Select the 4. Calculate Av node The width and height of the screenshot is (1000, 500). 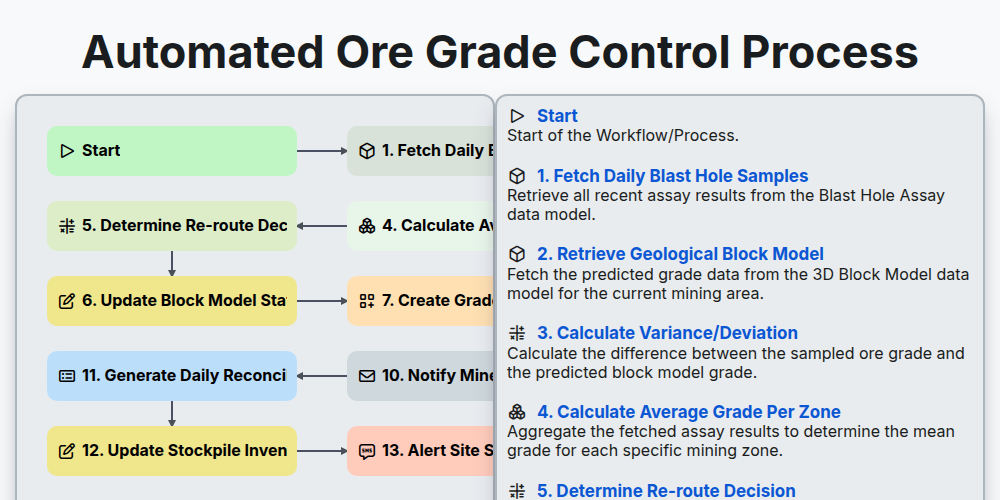pyautogui.click(x=421, y=226)
